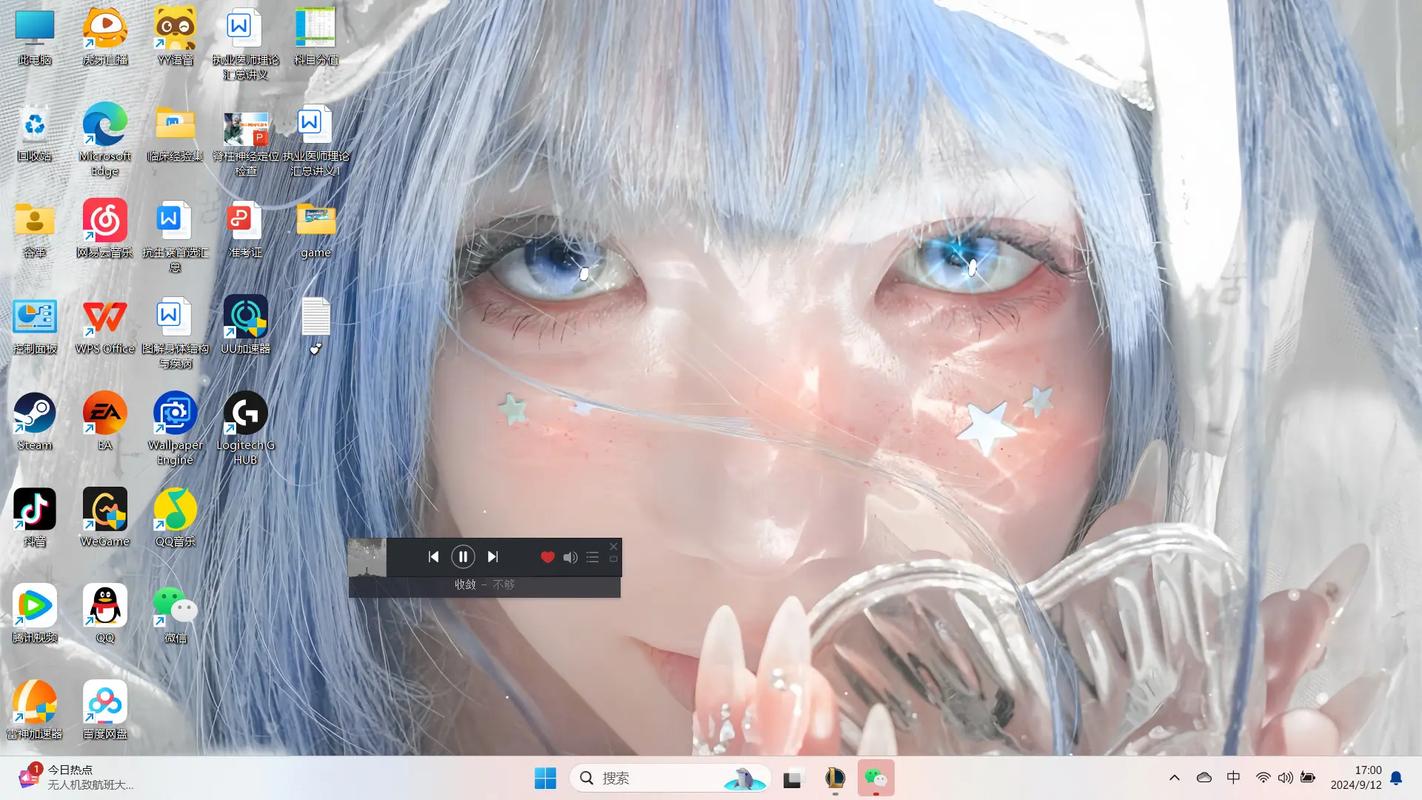Launch the 虎牙直播 shortcut
Viewport: 1422px width, 800px height.
pos(105,36)
